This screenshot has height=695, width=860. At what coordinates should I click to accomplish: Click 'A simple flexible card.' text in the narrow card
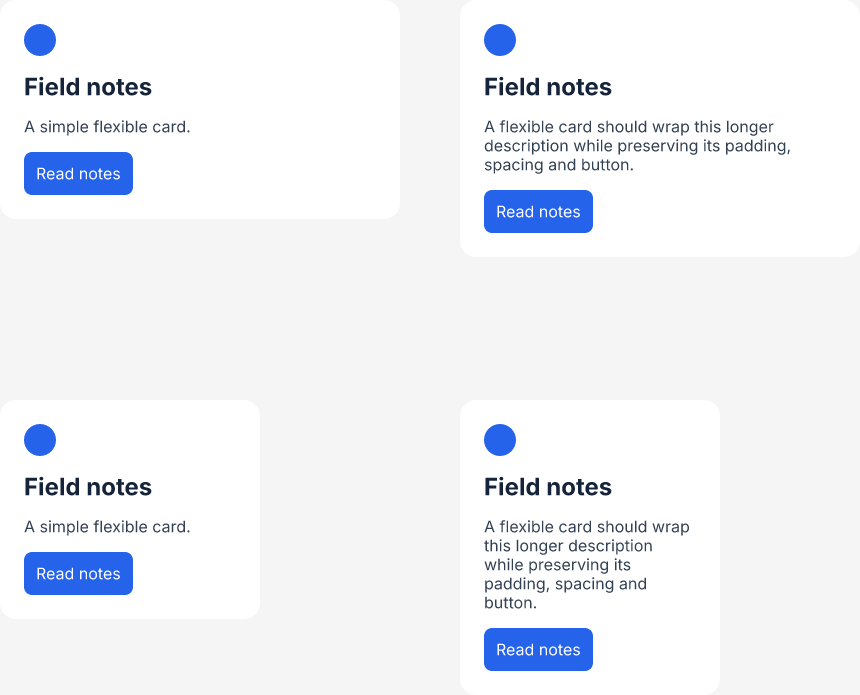[107, 527]
